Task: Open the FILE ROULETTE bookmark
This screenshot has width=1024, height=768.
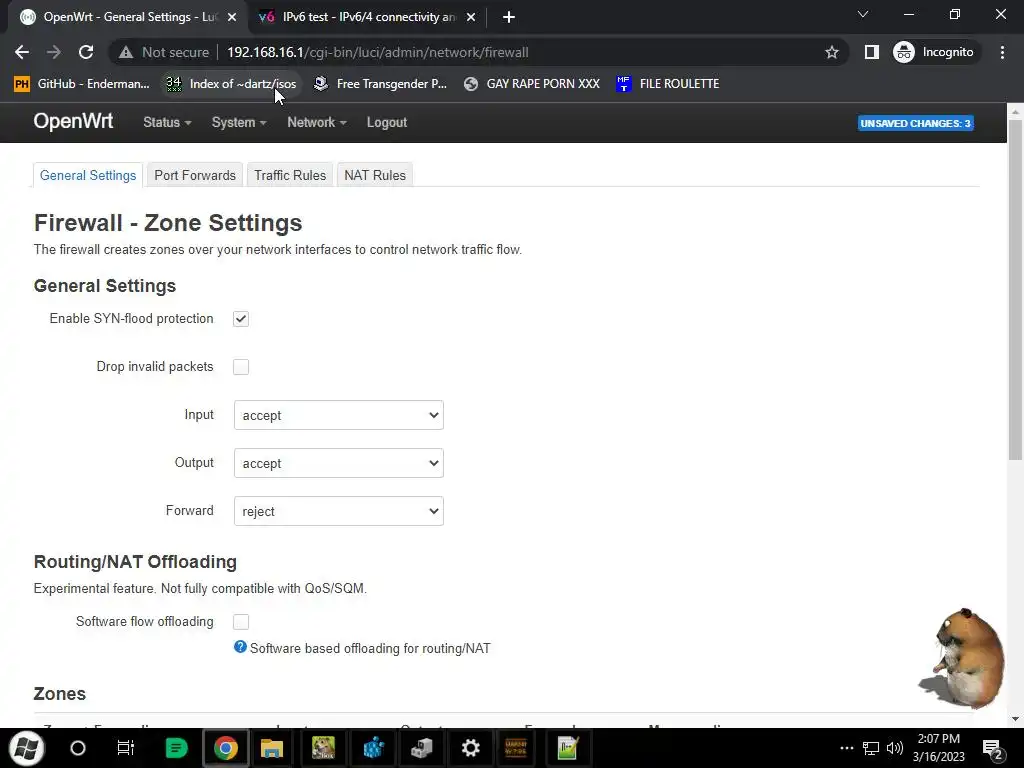Action: pyautogui.click(x=667, y=84)
